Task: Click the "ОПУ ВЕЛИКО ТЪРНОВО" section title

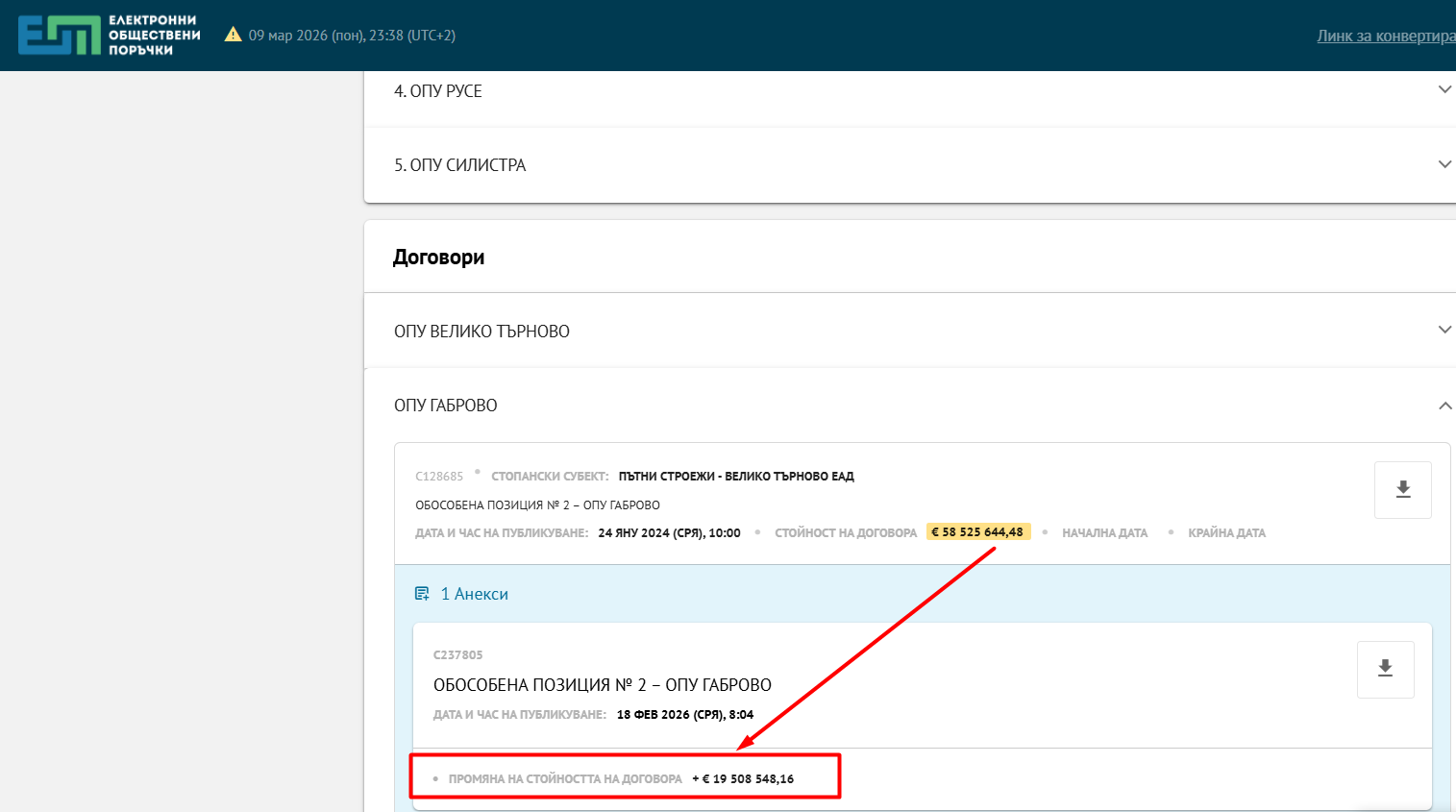Action: pos(481,332)
